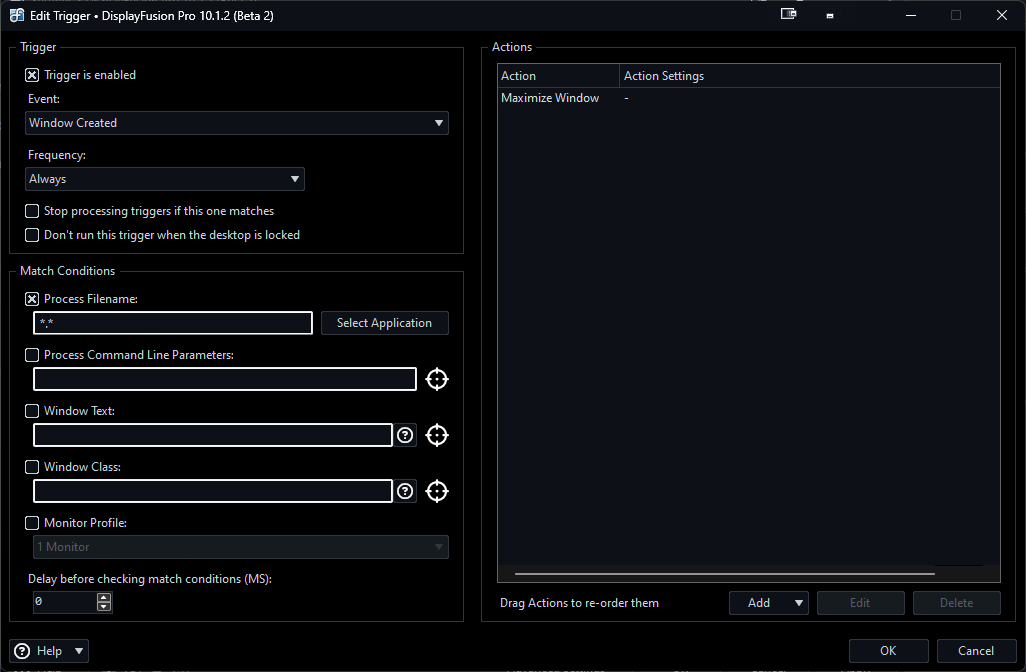
Task: Click the Actions list horizontal scrollbar
Action: (x=724, y=574)
